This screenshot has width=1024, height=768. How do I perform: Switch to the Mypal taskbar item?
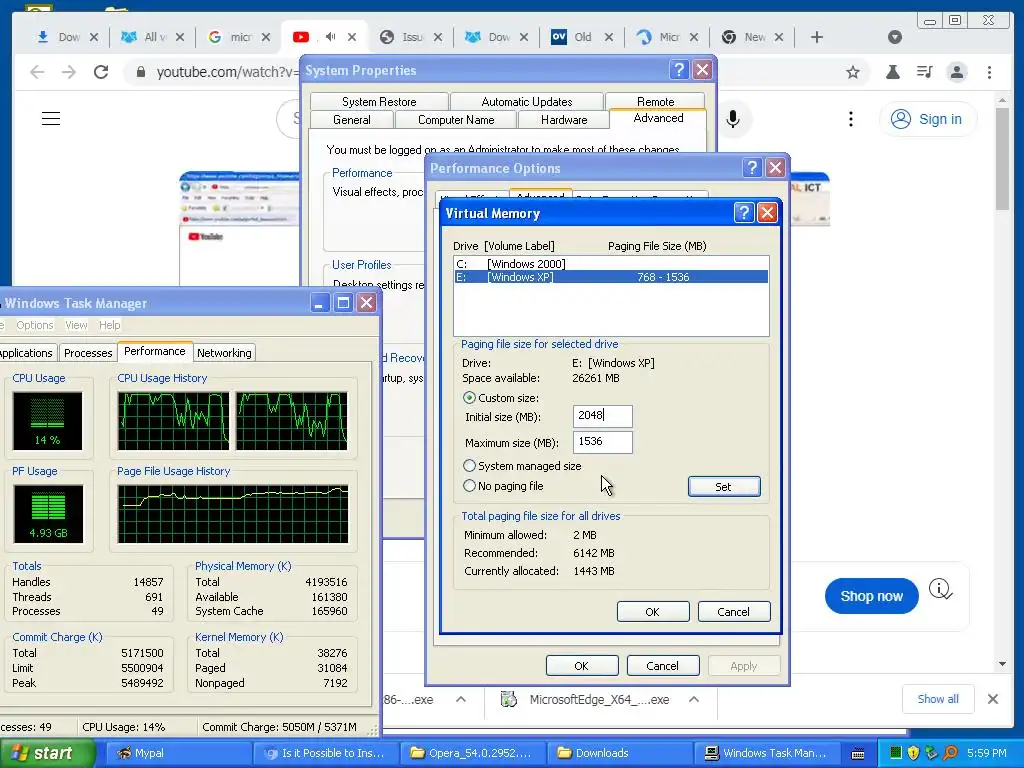176,753
